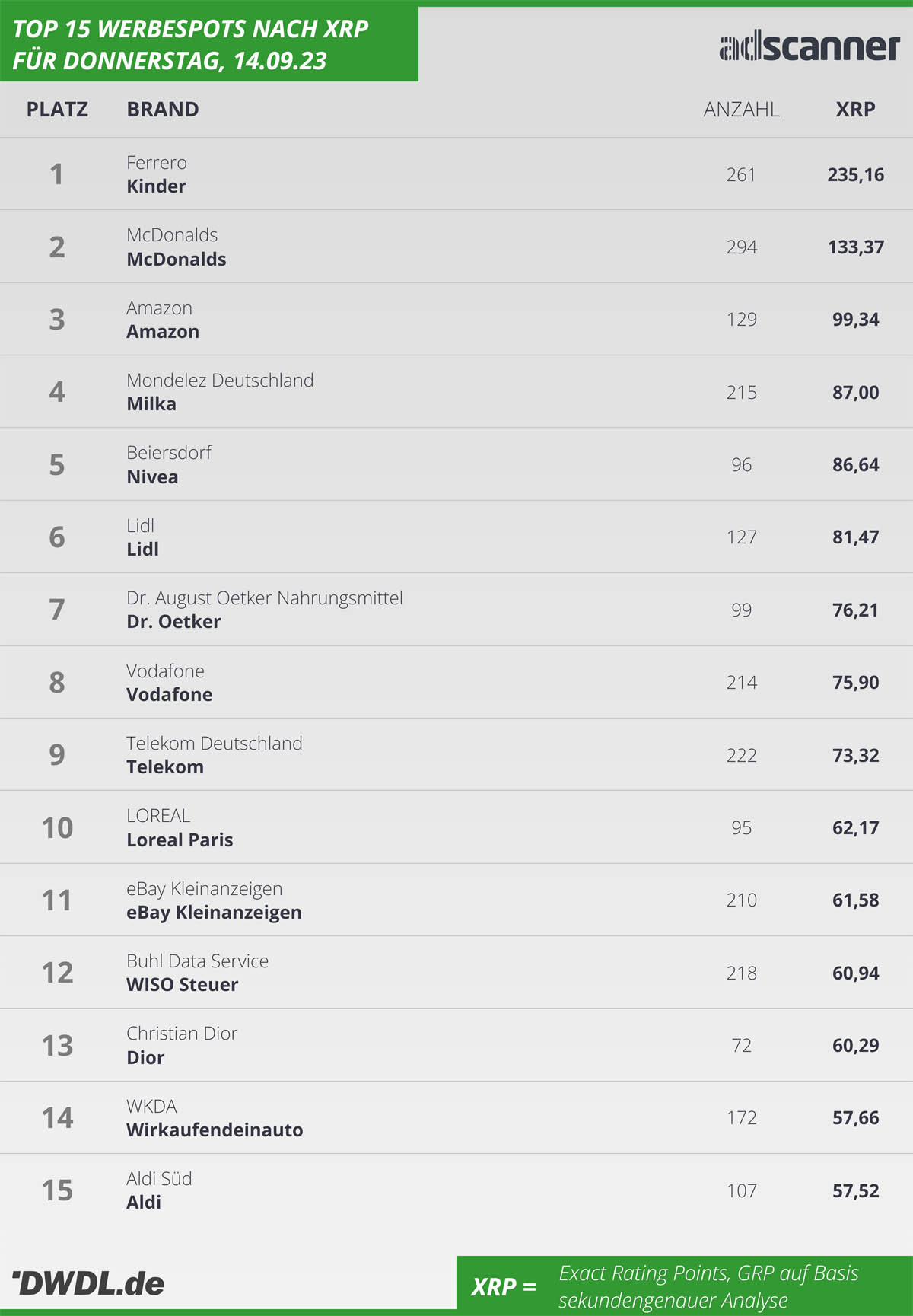Click eBay Kleinanzeigen bold brand name
Image resolution: width=913 pixels, height=1316 pixels.
pyautogui.click(x=214, y=913)
